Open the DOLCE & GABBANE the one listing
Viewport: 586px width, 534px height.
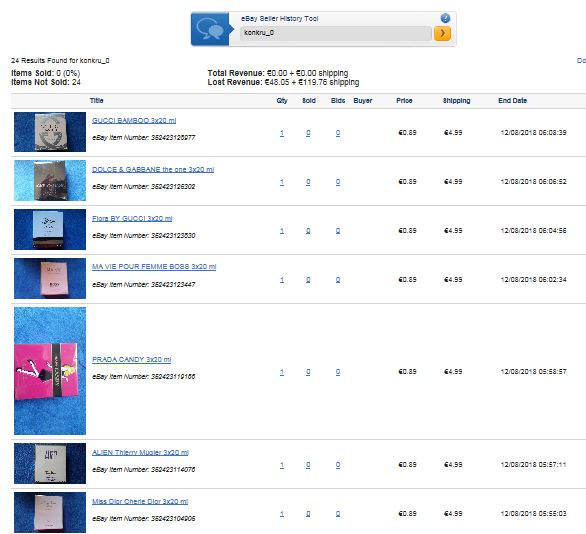click(153, 169)
